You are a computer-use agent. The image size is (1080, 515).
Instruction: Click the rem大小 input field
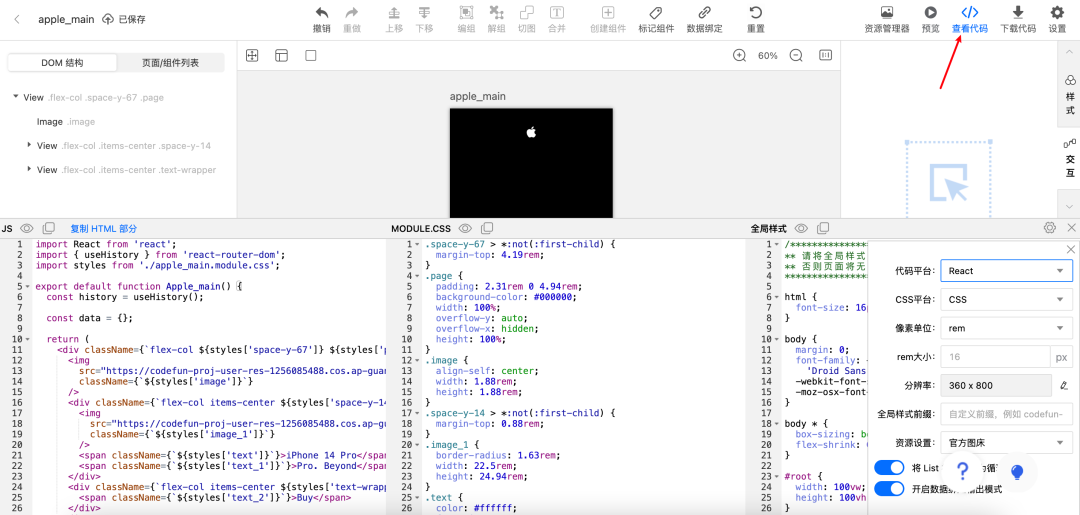point(995,357)
